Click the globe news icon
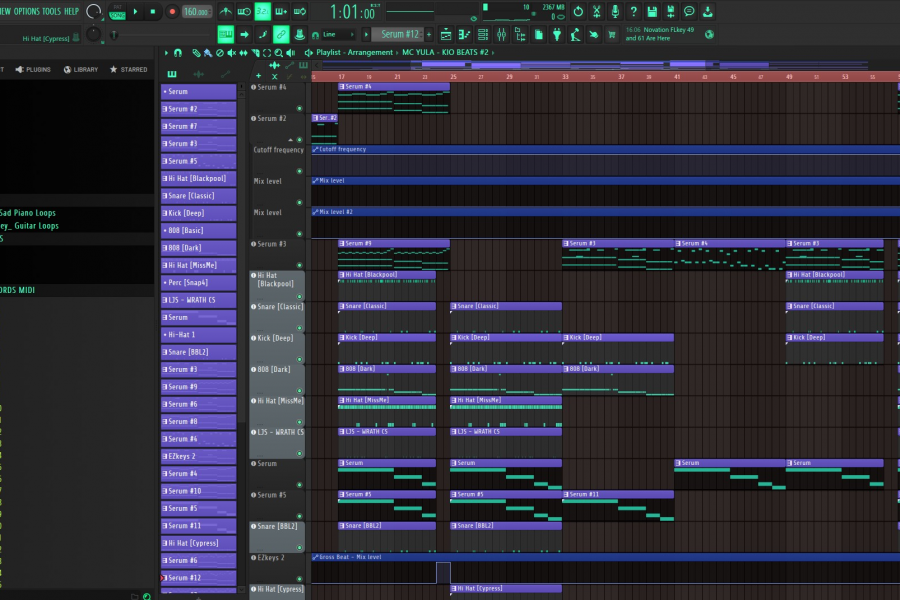The width and height of the screenshot is (900, 600). pos(709,34)
